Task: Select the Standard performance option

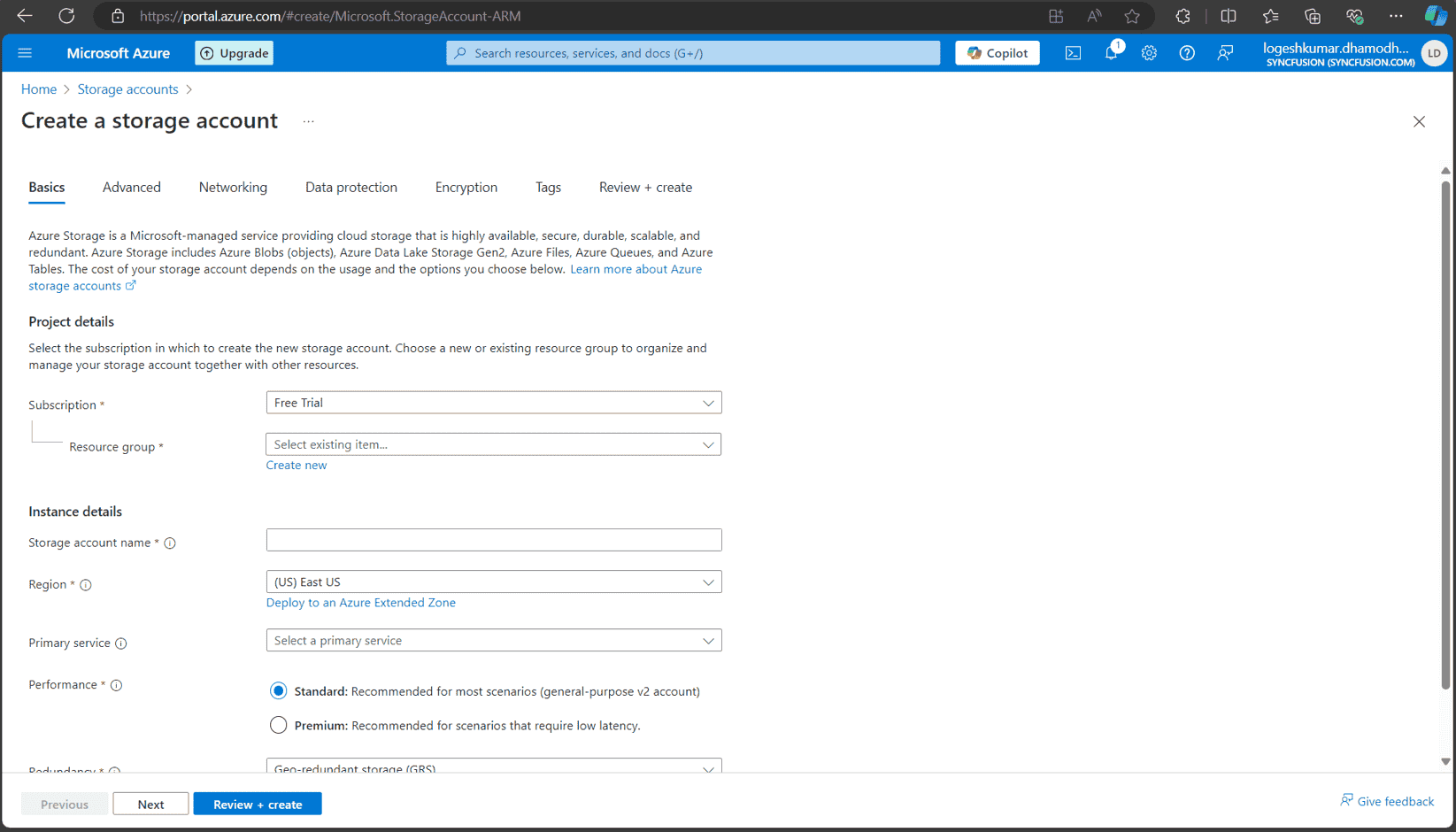Action: [x=278, y=690]
